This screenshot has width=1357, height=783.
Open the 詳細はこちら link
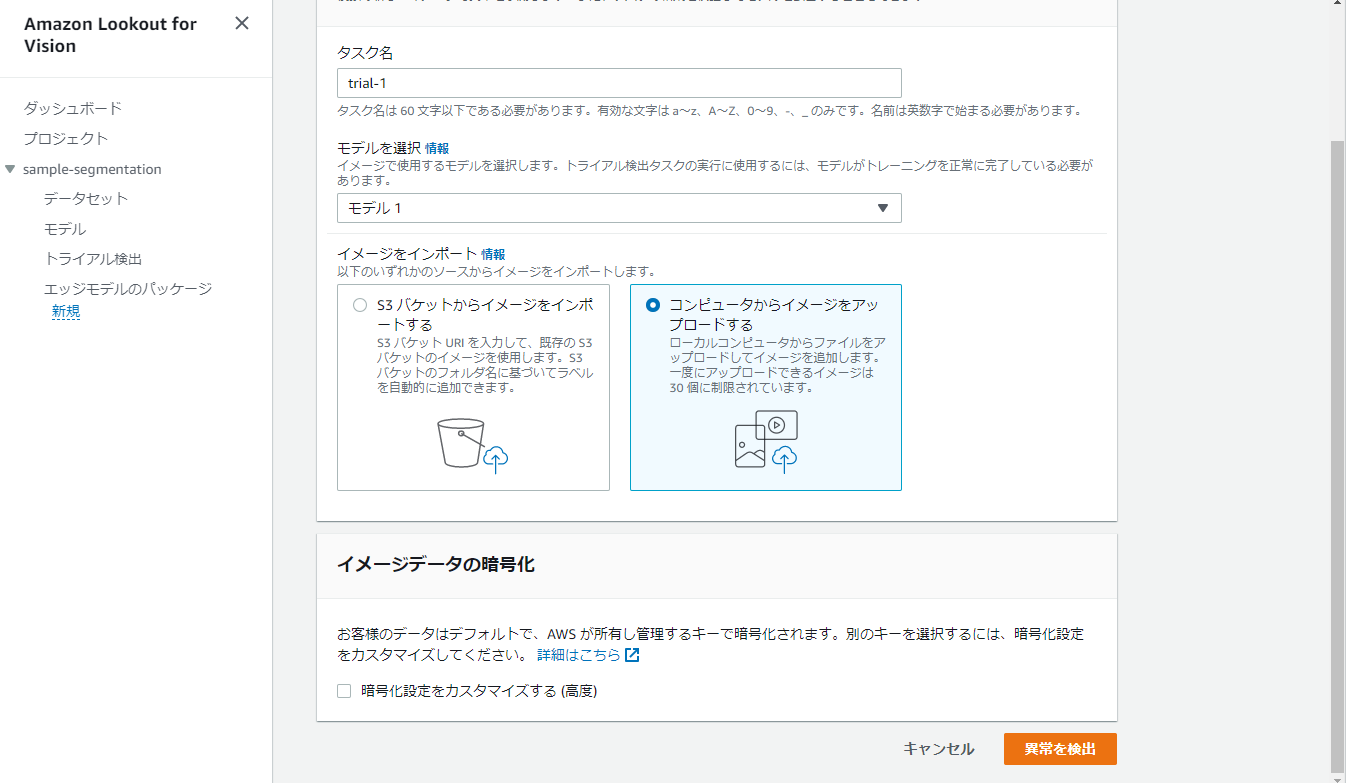tap(579, 655)
